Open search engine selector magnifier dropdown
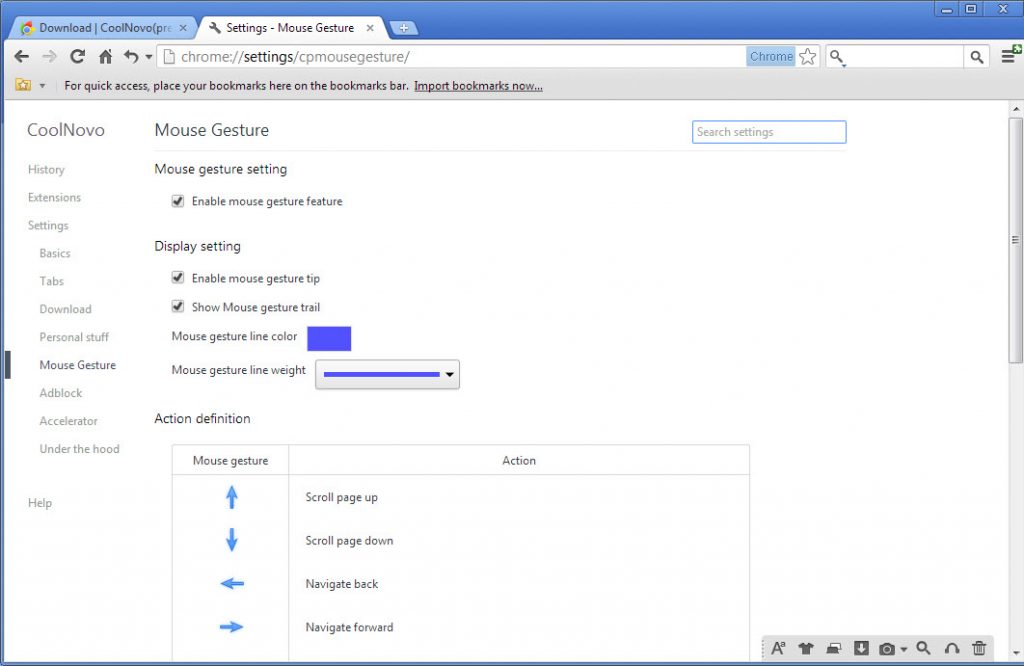The width and height of the screenshot is (1024, 666). pyautogui.click(x=837, y=57)
